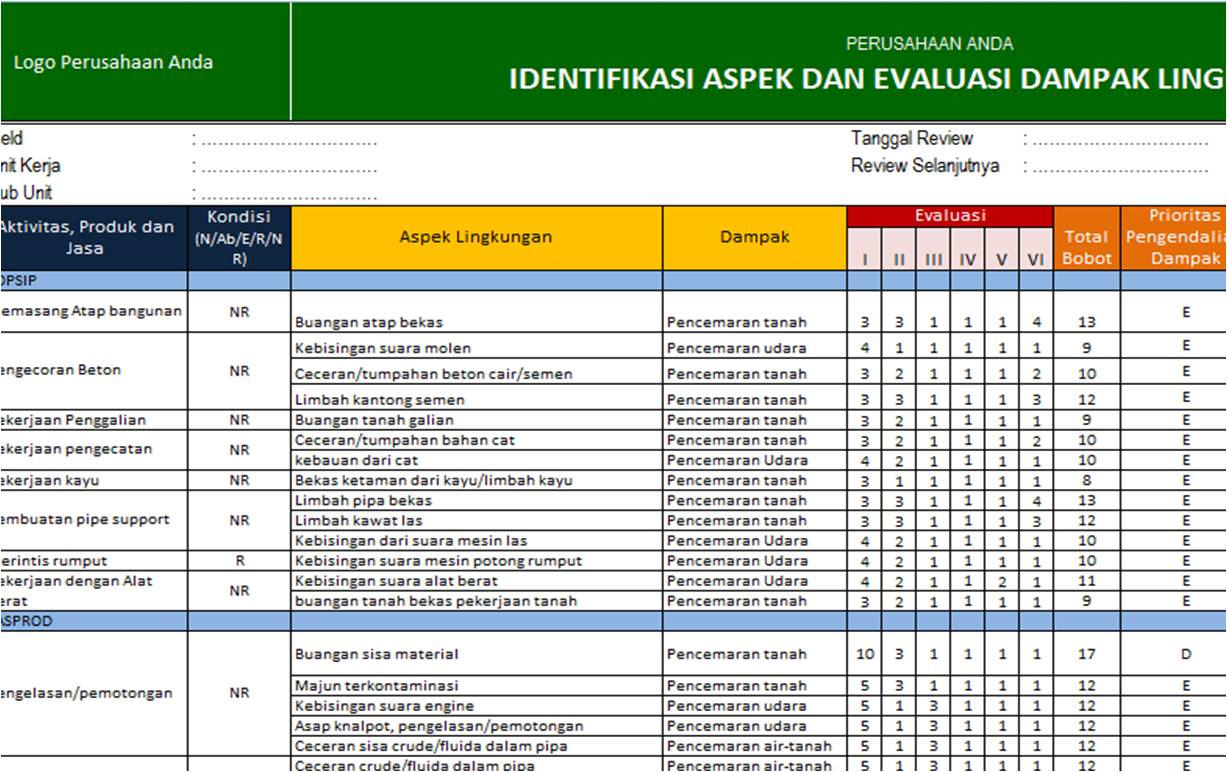Click the Pekerjaan Penggalian activity cell
1227x772 pixels.
[x=94, y=420]
